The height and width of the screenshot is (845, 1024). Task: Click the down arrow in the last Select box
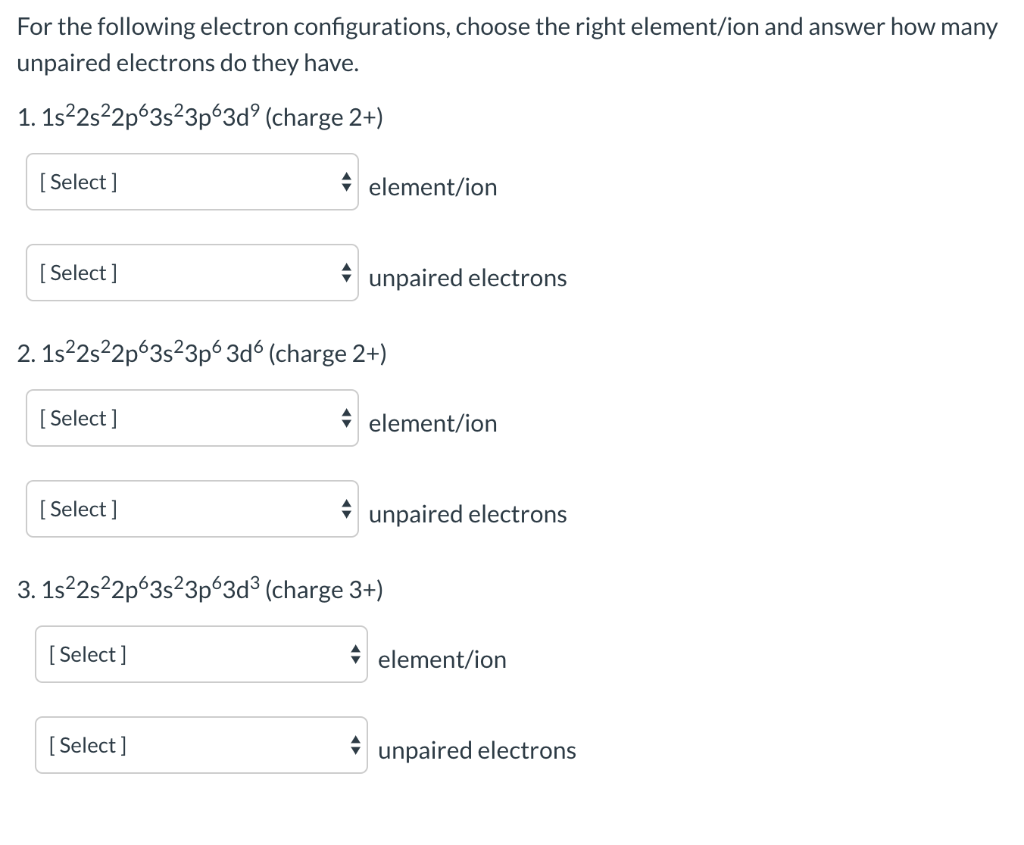click(x=355, y=751)
